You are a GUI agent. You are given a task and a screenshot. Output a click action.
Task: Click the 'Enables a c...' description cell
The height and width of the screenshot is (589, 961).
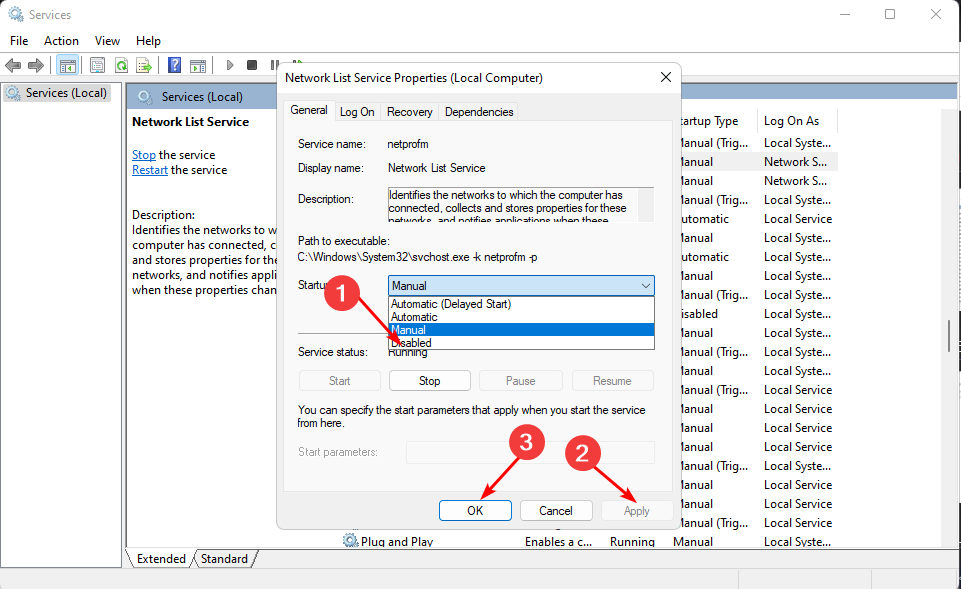(558, 541)
